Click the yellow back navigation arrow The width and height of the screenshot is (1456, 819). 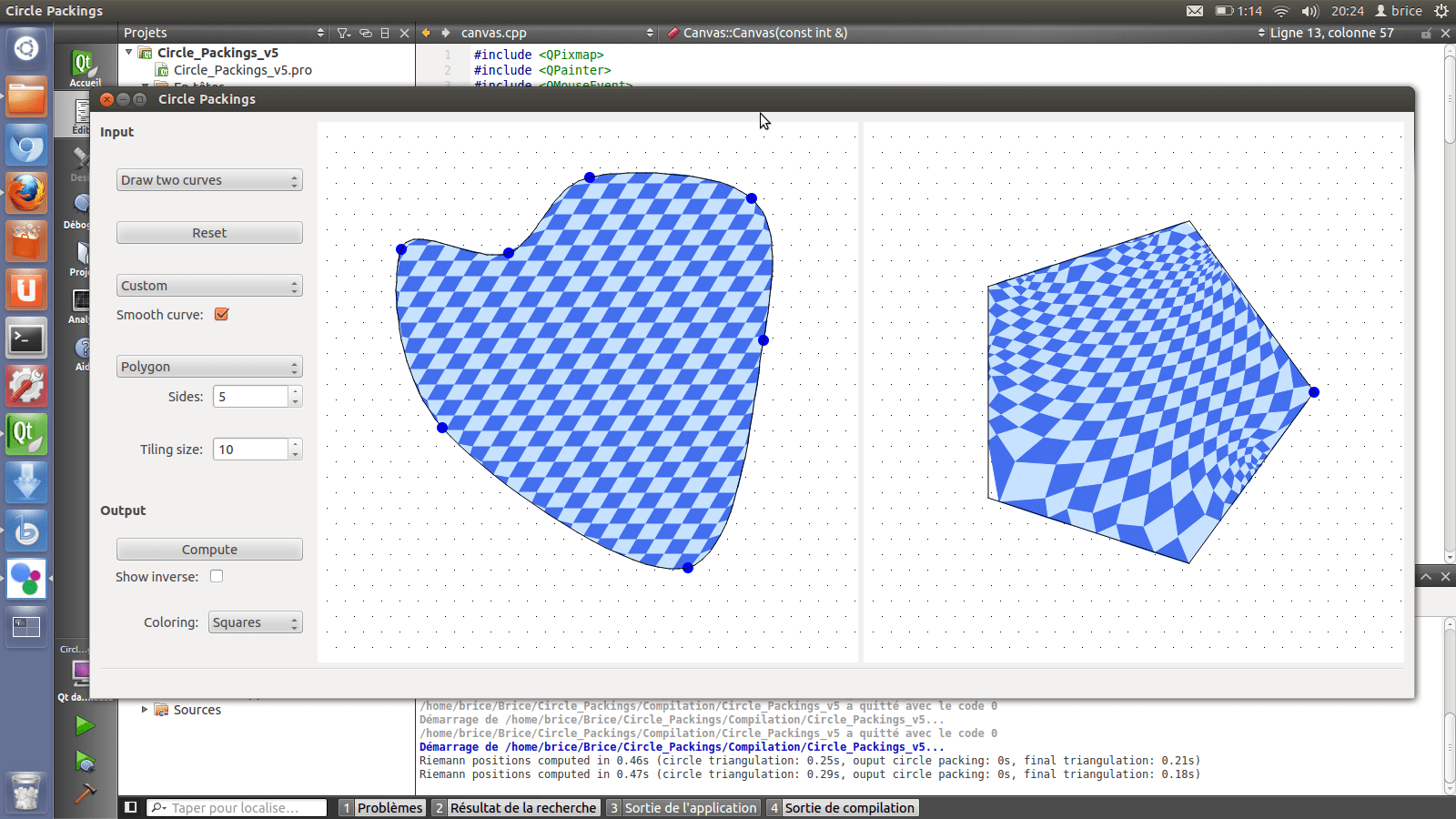coord(426,33)
